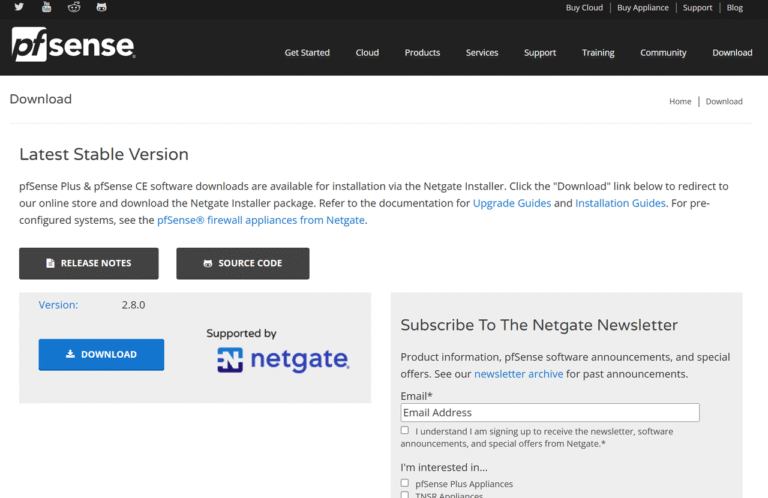Open the YouTube channel icon
768x498 pixels.
coord(46,7)
